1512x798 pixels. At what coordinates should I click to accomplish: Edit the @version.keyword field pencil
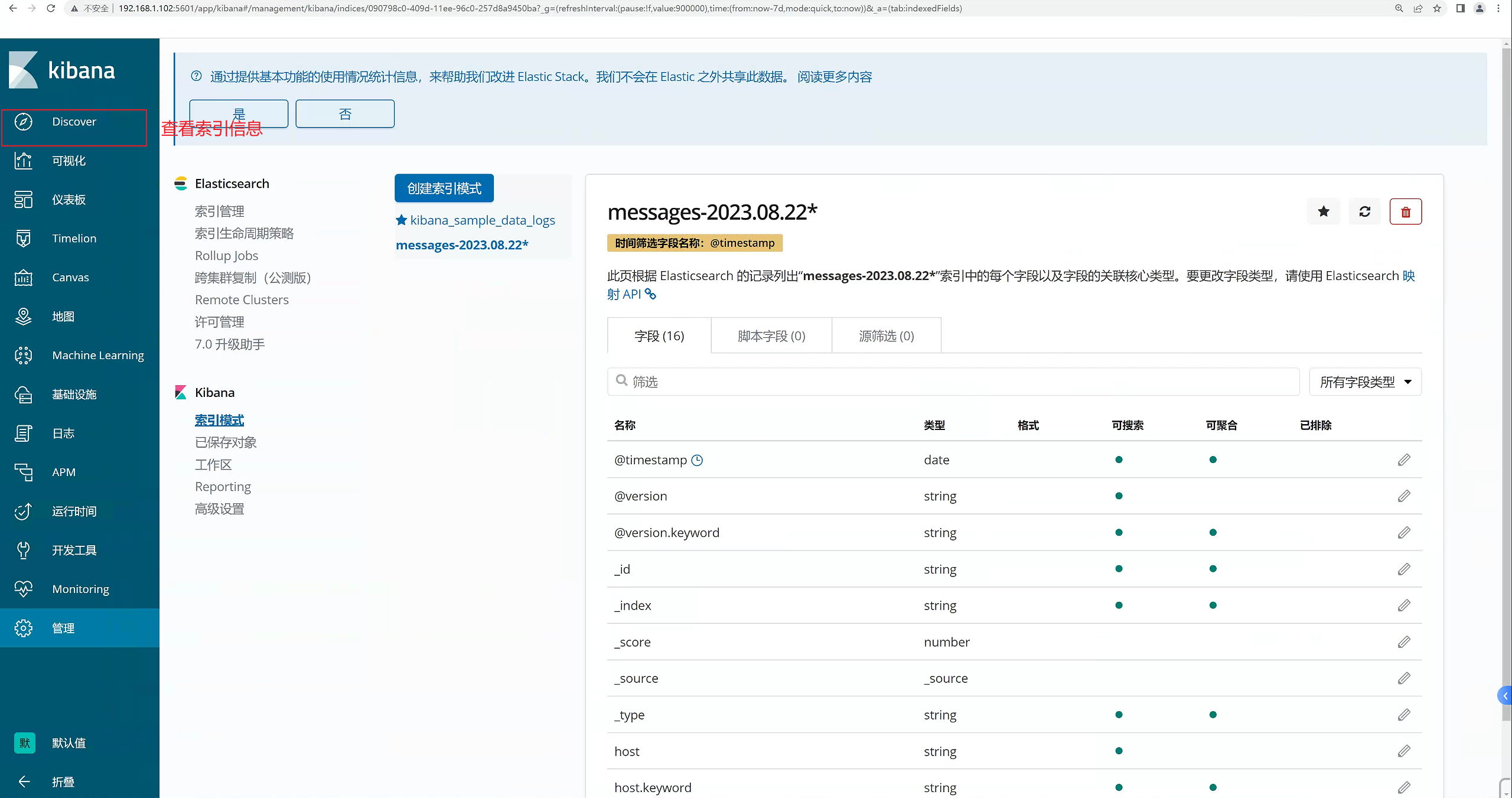pyautogui.click(x=1404, y=533)
